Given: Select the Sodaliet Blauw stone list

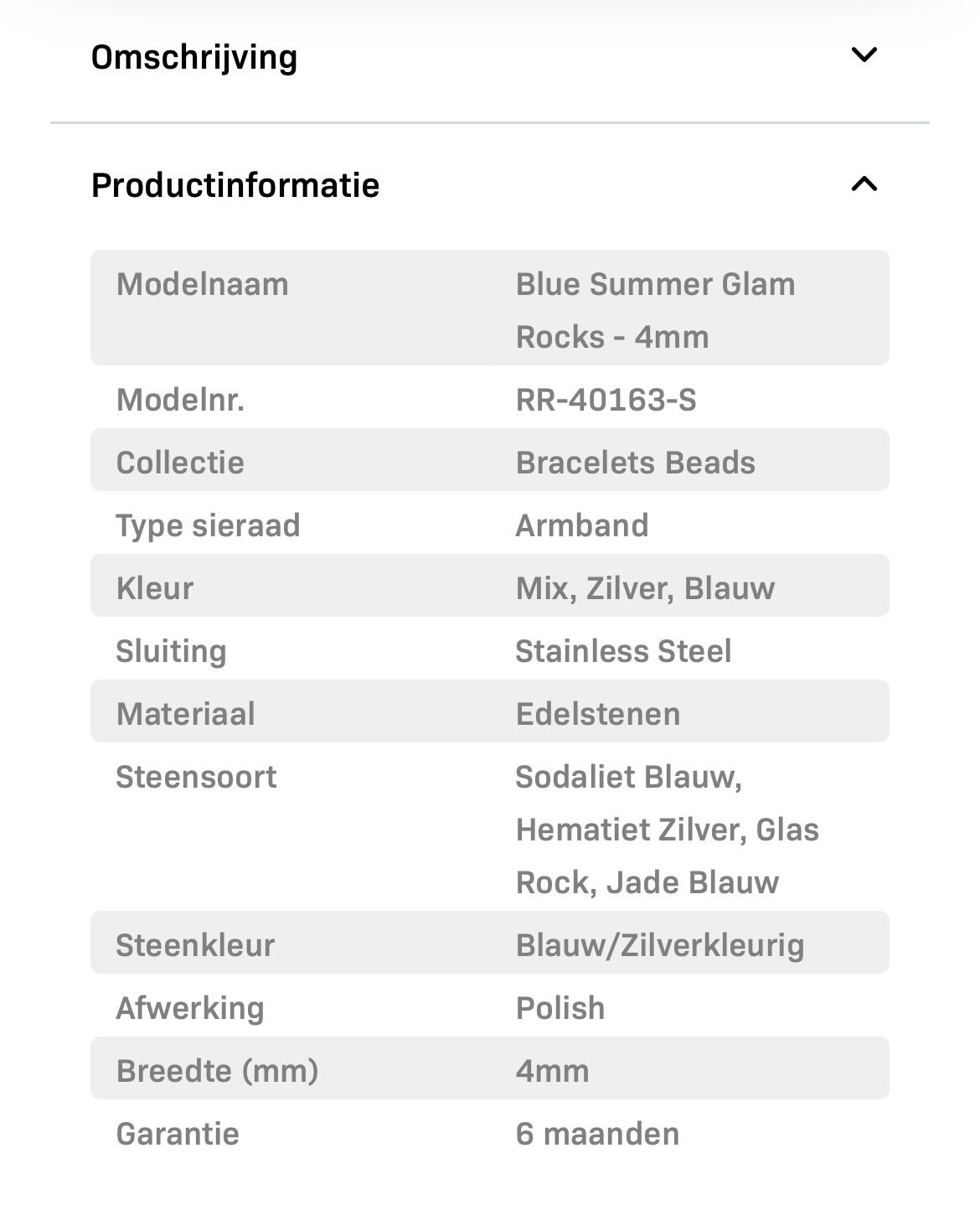Looking at the screenshot, I should point(667,830).
